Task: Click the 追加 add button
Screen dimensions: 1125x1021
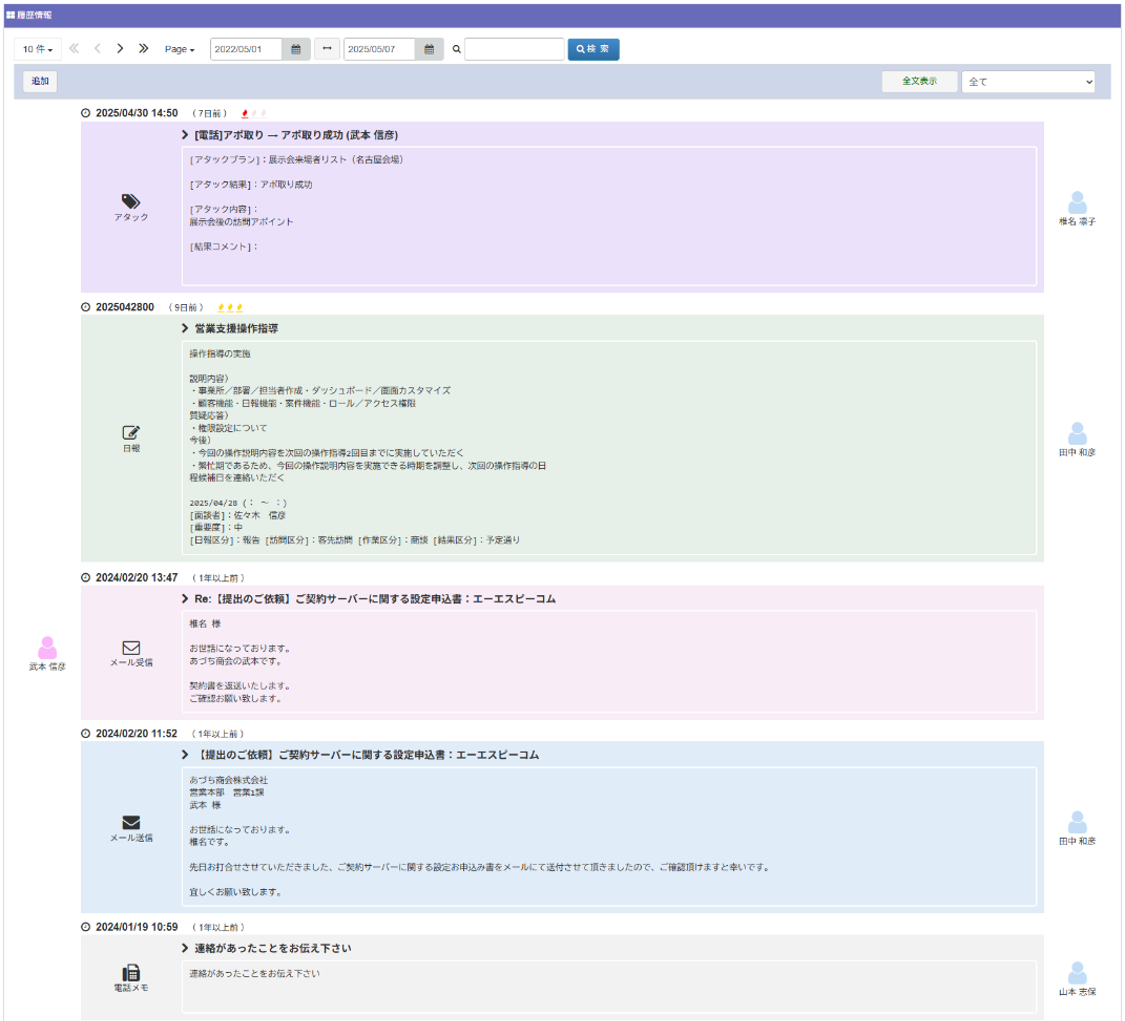Action: [x=40, y=82]
